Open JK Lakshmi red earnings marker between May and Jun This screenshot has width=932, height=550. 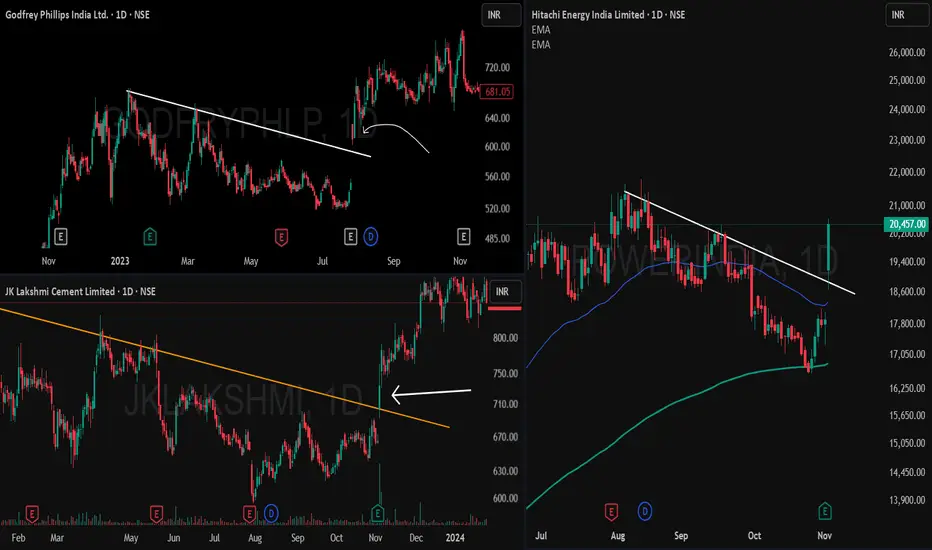156,513
